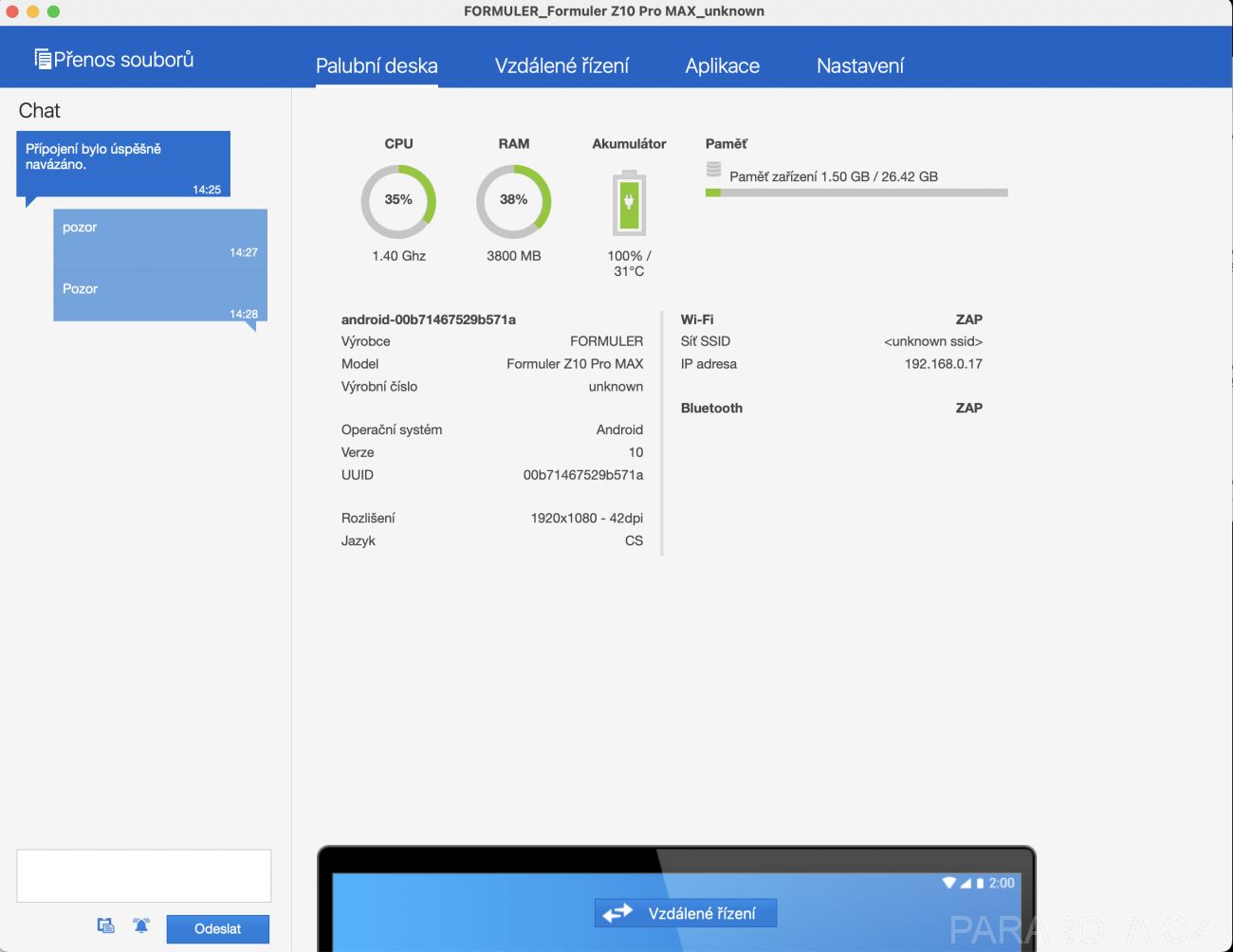The width and height of the screenshot is (1233, 952).
Task: Click the battery charging icon under Akumulátor
Action: [629, 203]
